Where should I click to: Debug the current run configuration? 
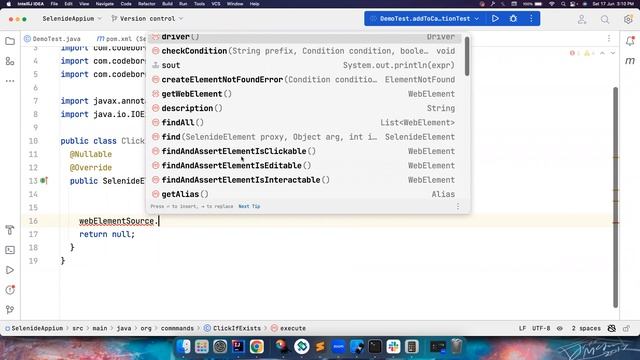coord(513,19)
